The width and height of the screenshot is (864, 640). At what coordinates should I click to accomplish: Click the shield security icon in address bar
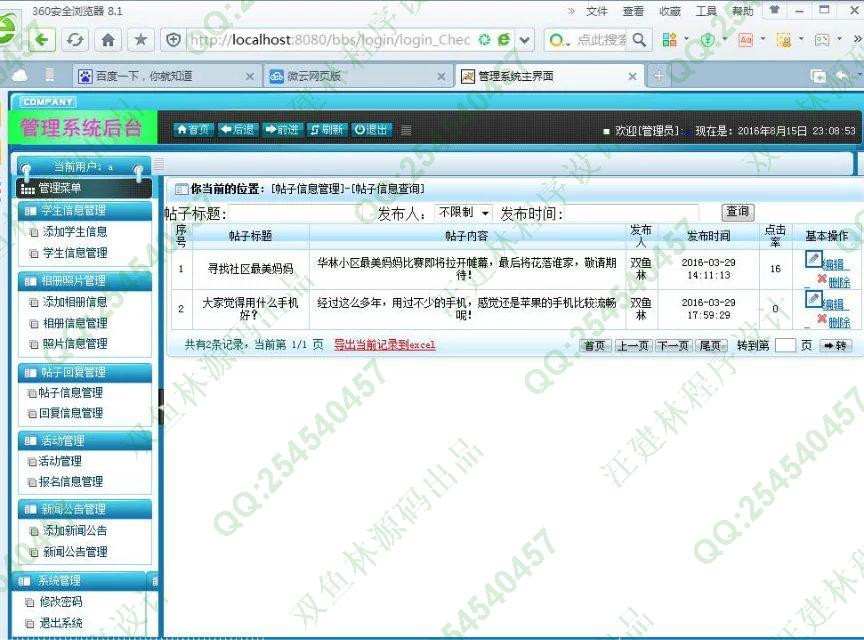click(174, 40)
